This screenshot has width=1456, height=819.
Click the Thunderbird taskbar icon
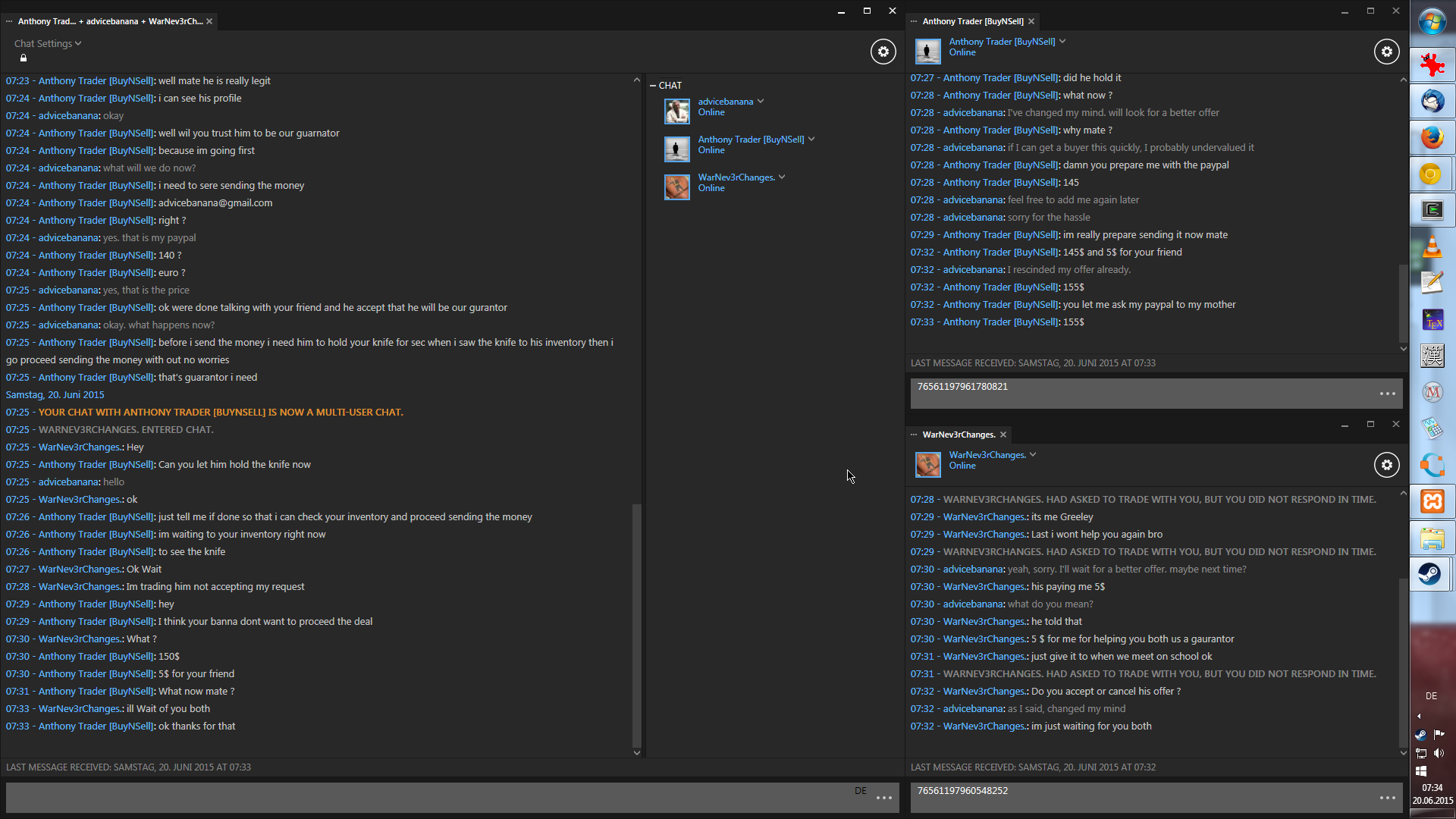point(1431,101)
